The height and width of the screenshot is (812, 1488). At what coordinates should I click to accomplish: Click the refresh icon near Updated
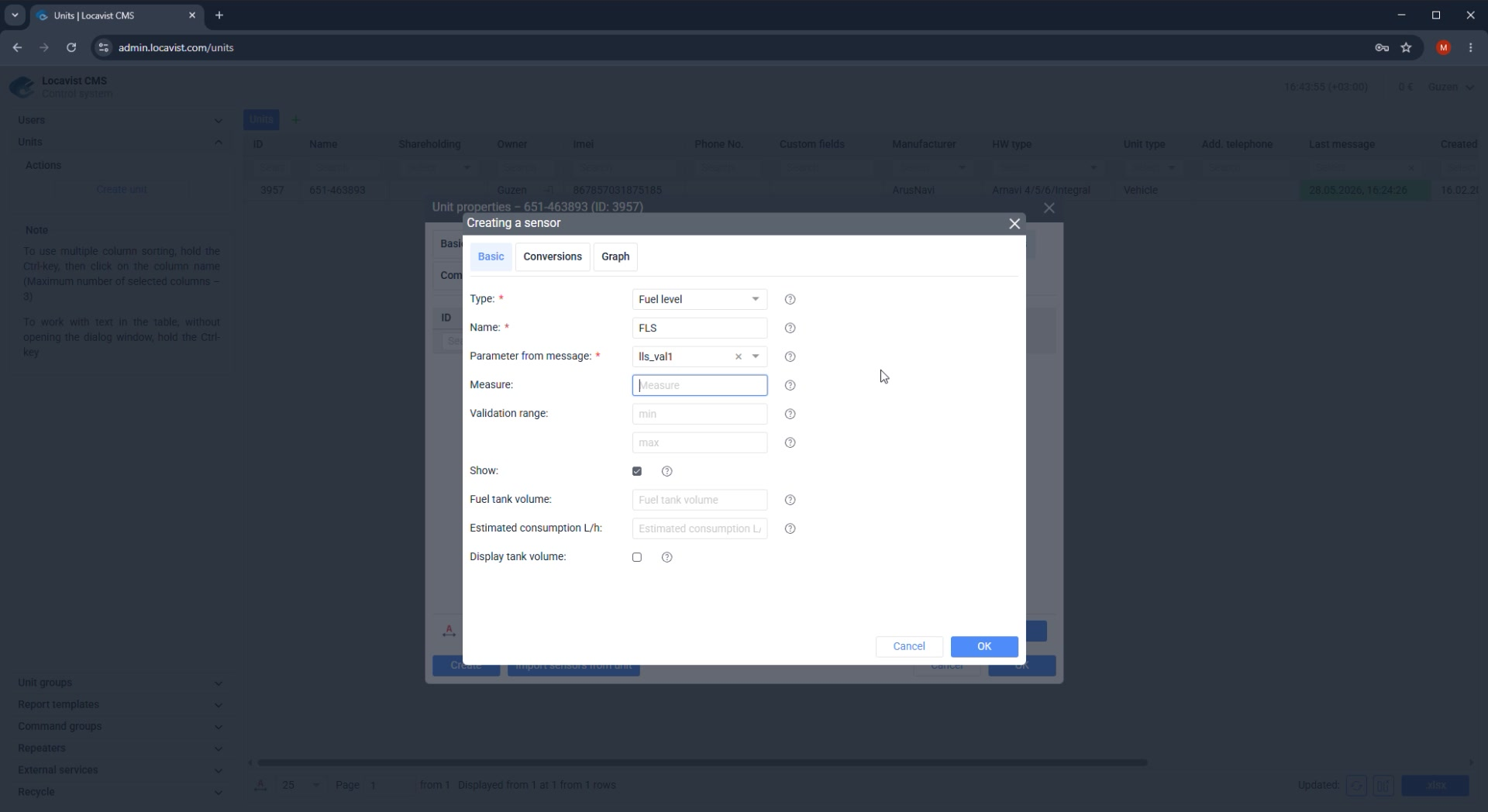click(x=1356, y=786)
